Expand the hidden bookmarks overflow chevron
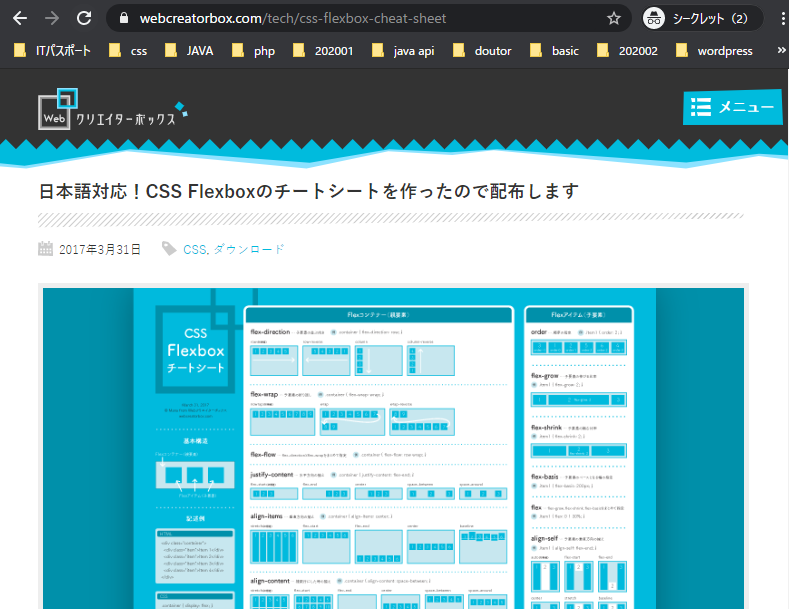Image resolution: width=789 pixels, height=609 pixels. (781, 50)
